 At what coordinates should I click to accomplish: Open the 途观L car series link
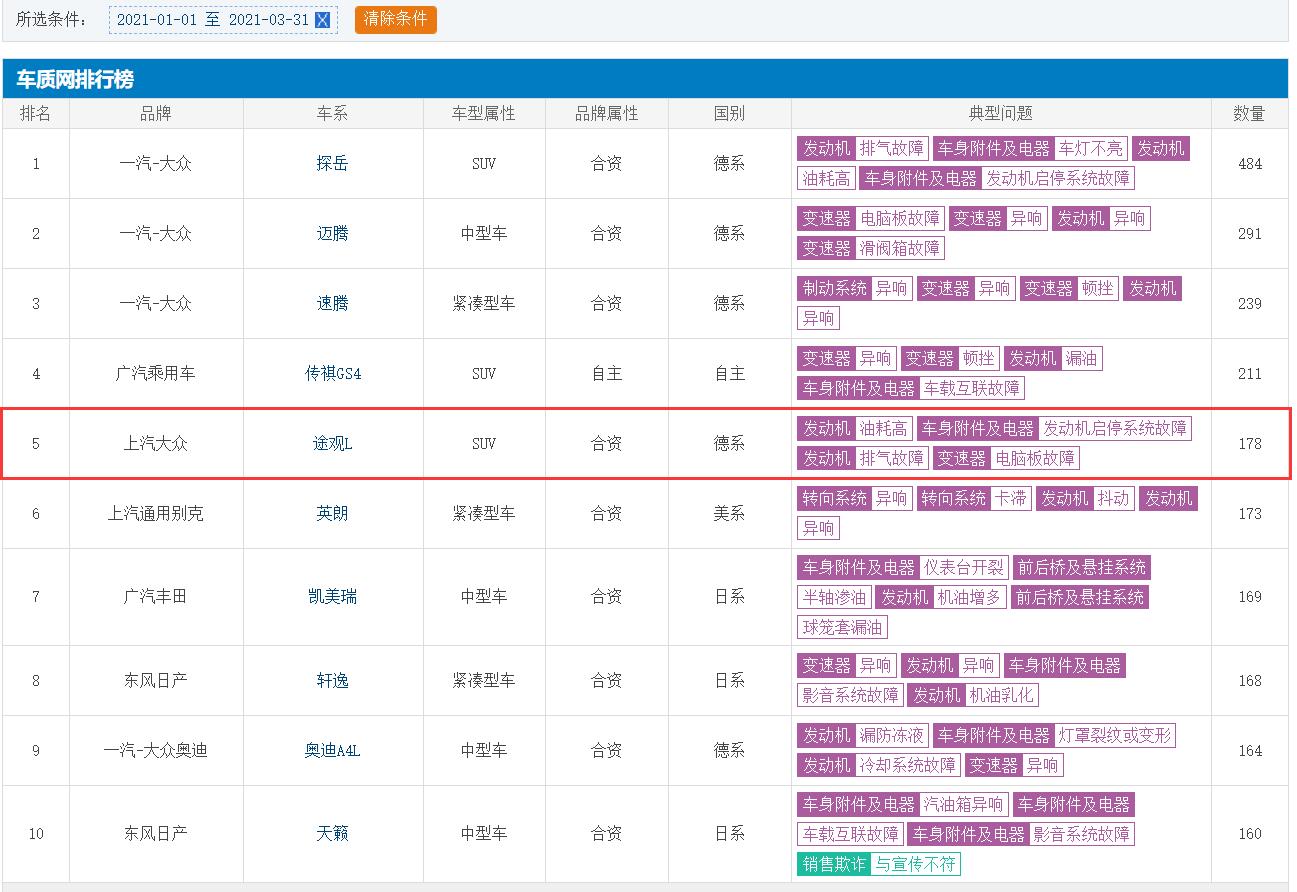tap(332, 444)
